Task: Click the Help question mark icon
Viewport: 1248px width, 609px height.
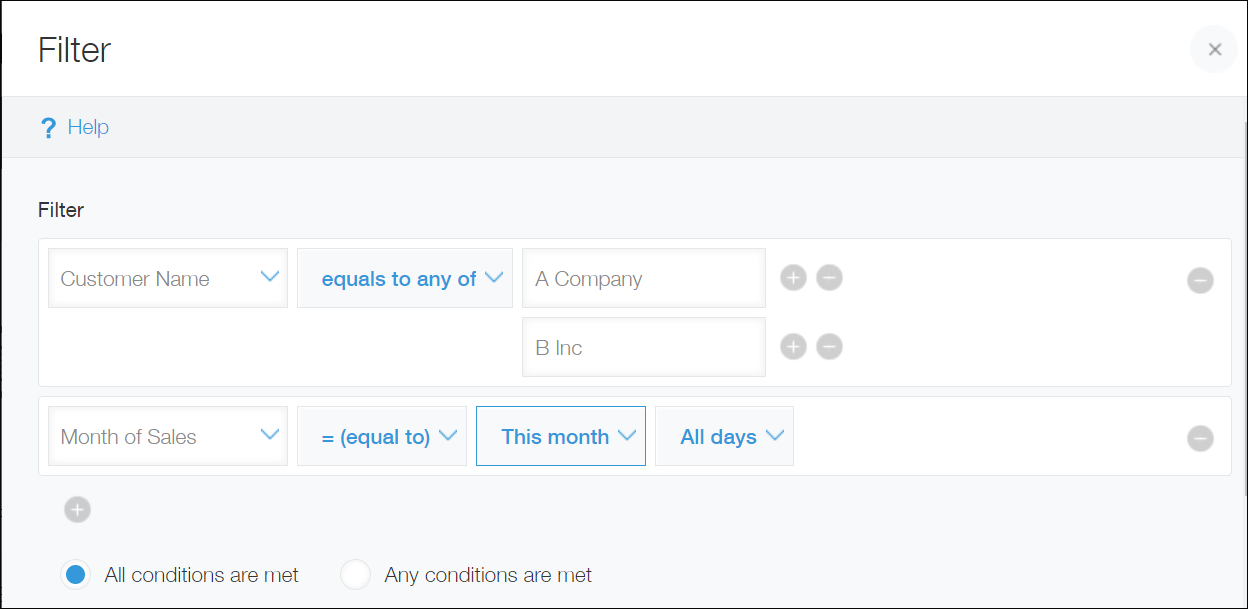Action: (x=48, y=126)
